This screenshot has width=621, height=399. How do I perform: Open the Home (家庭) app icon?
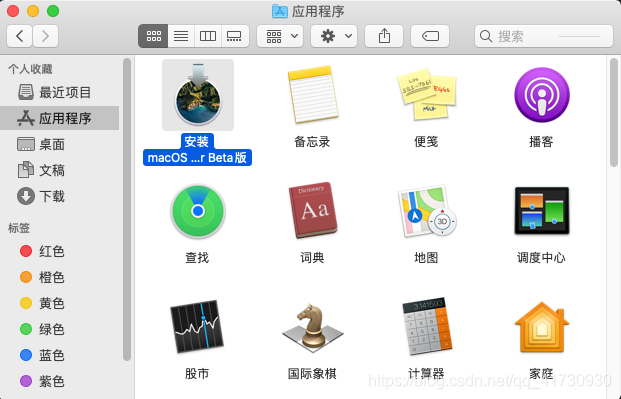click(541, 327)
